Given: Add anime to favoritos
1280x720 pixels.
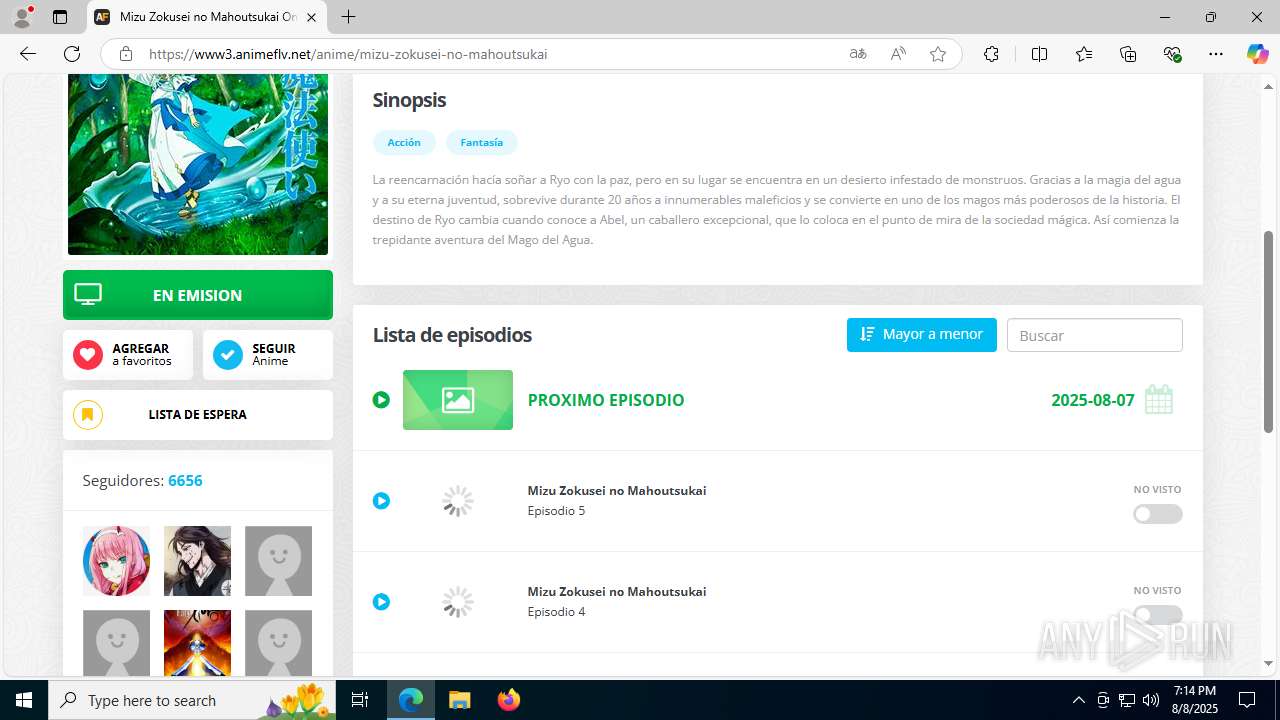Looking at the screenshot, I should pyautogui.click(x=128, y=355).
